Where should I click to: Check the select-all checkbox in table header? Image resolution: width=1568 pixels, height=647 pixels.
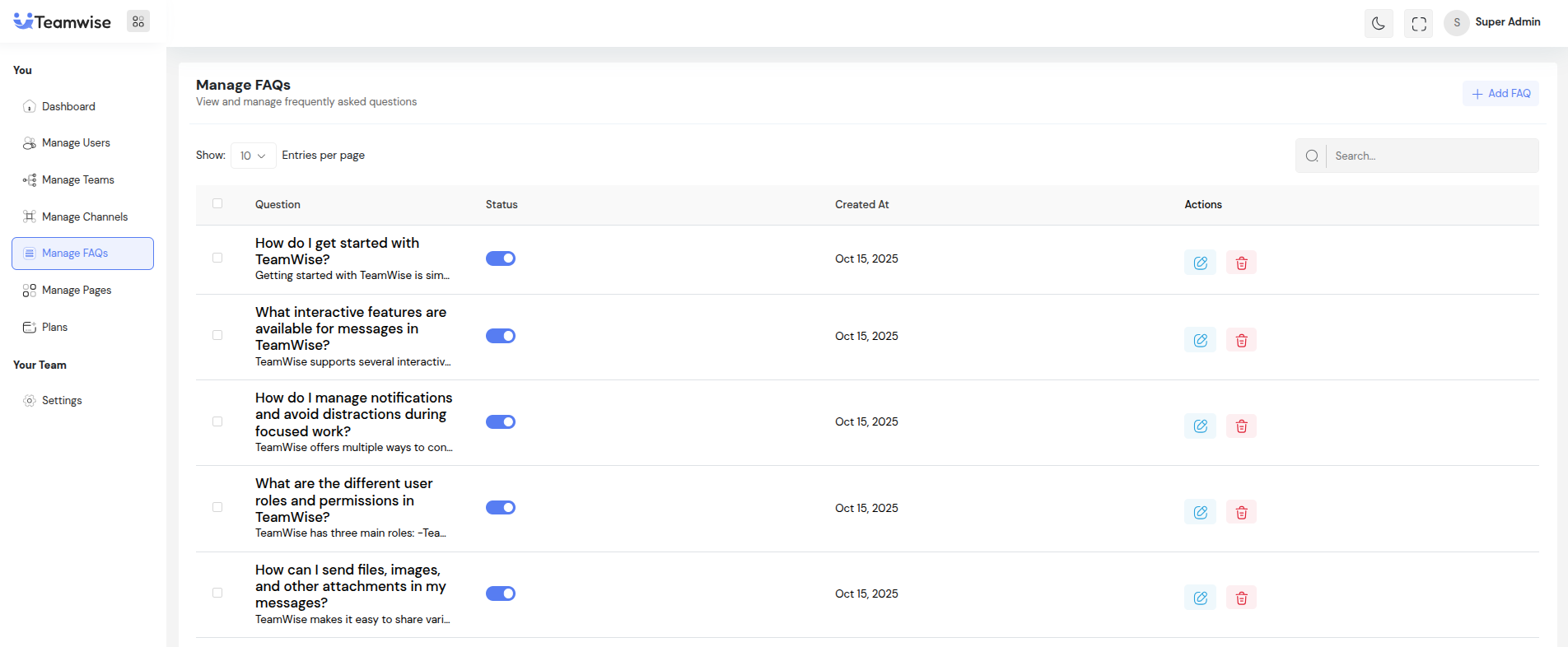(217, 203)
